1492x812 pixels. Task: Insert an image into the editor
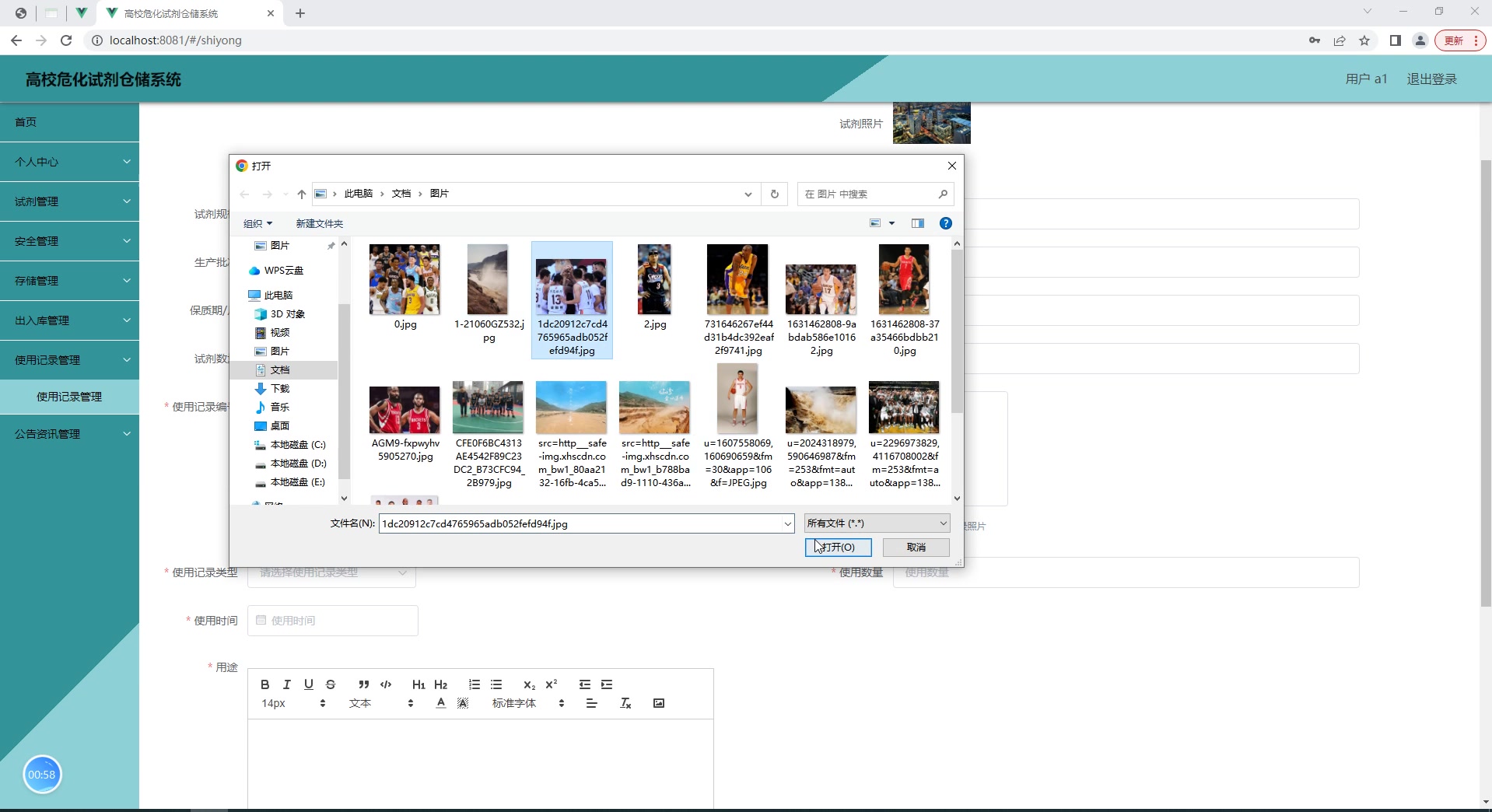pos(659,703)
